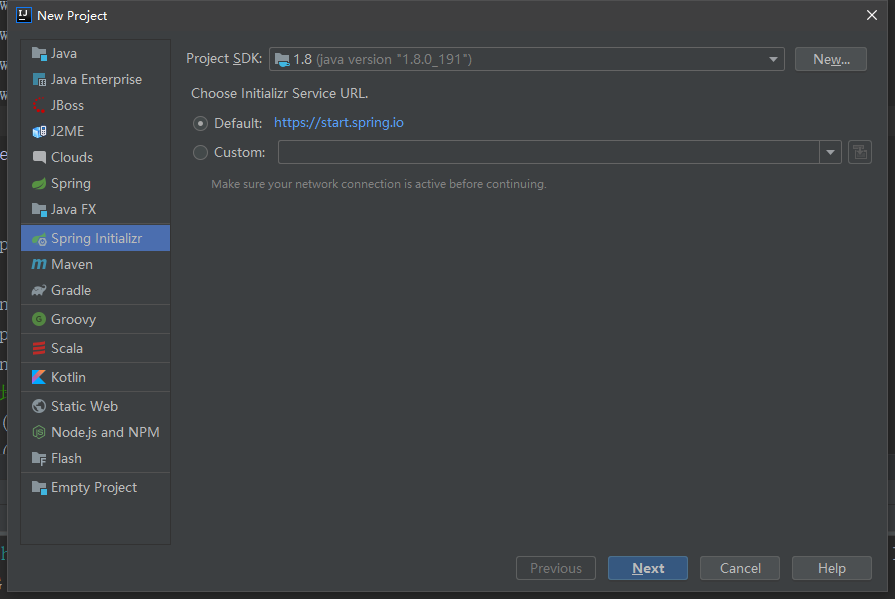
Task: Choose Kotlin project type label
Action: coord(68,377)
